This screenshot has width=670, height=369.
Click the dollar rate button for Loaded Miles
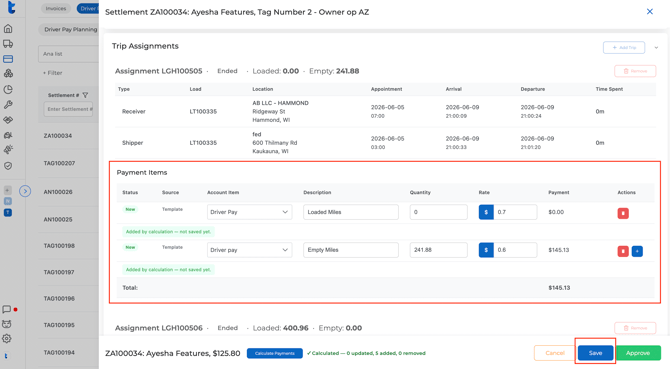(x=486, y=212)
